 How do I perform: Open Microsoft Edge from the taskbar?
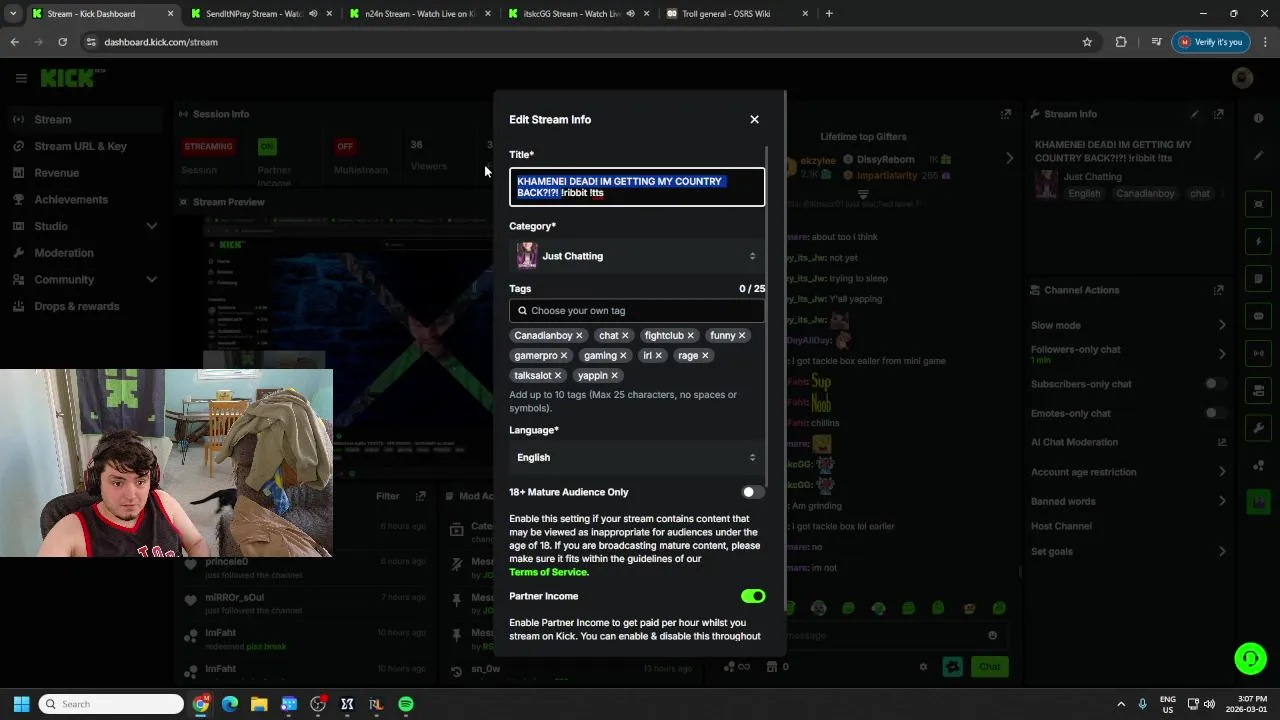(230, 704)
